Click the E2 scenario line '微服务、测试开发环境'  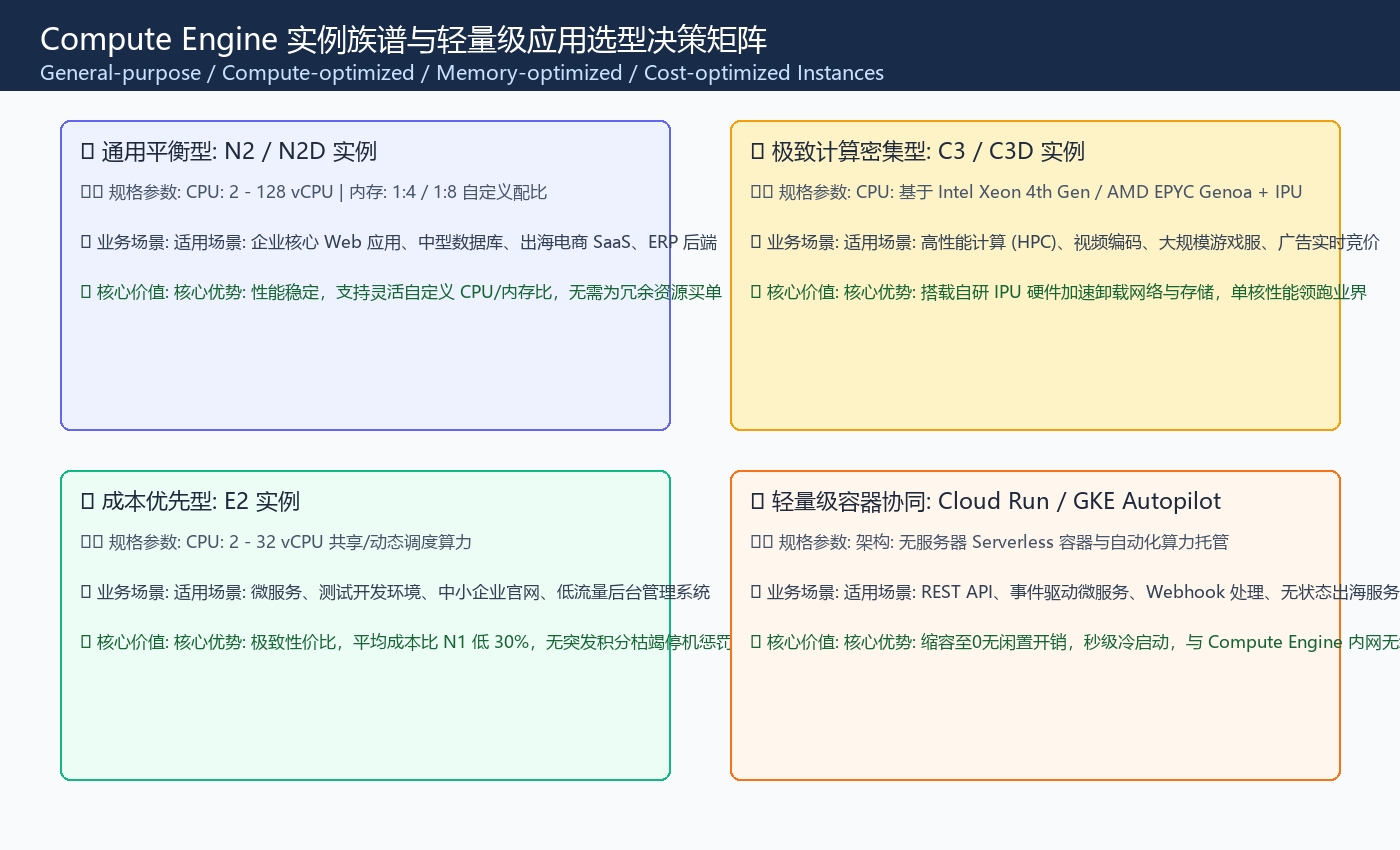[395, 592]
